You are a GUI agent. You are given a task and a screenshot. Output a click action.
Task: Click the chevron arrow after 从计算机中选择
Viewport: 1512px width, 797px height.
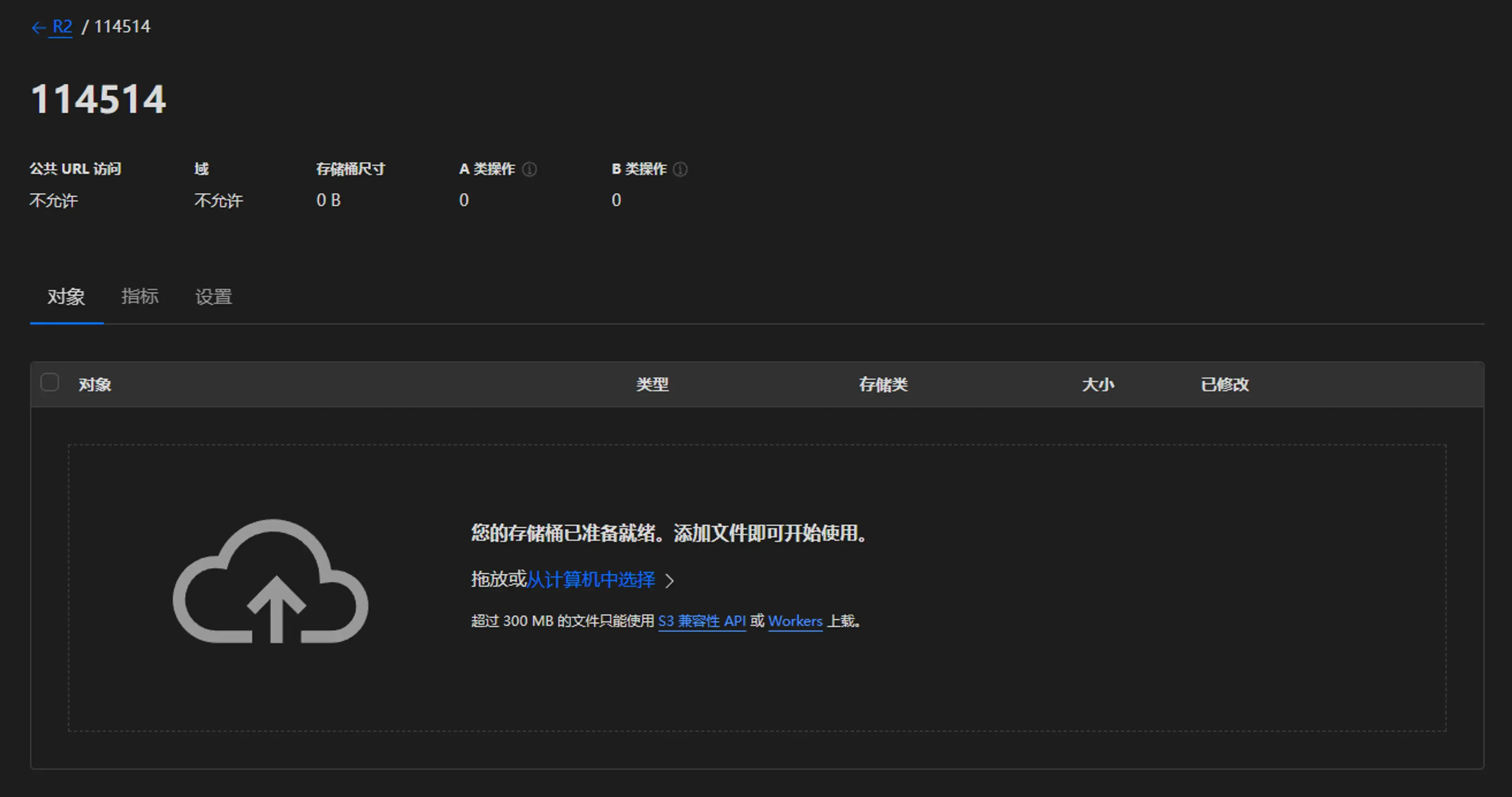(670, 581)
